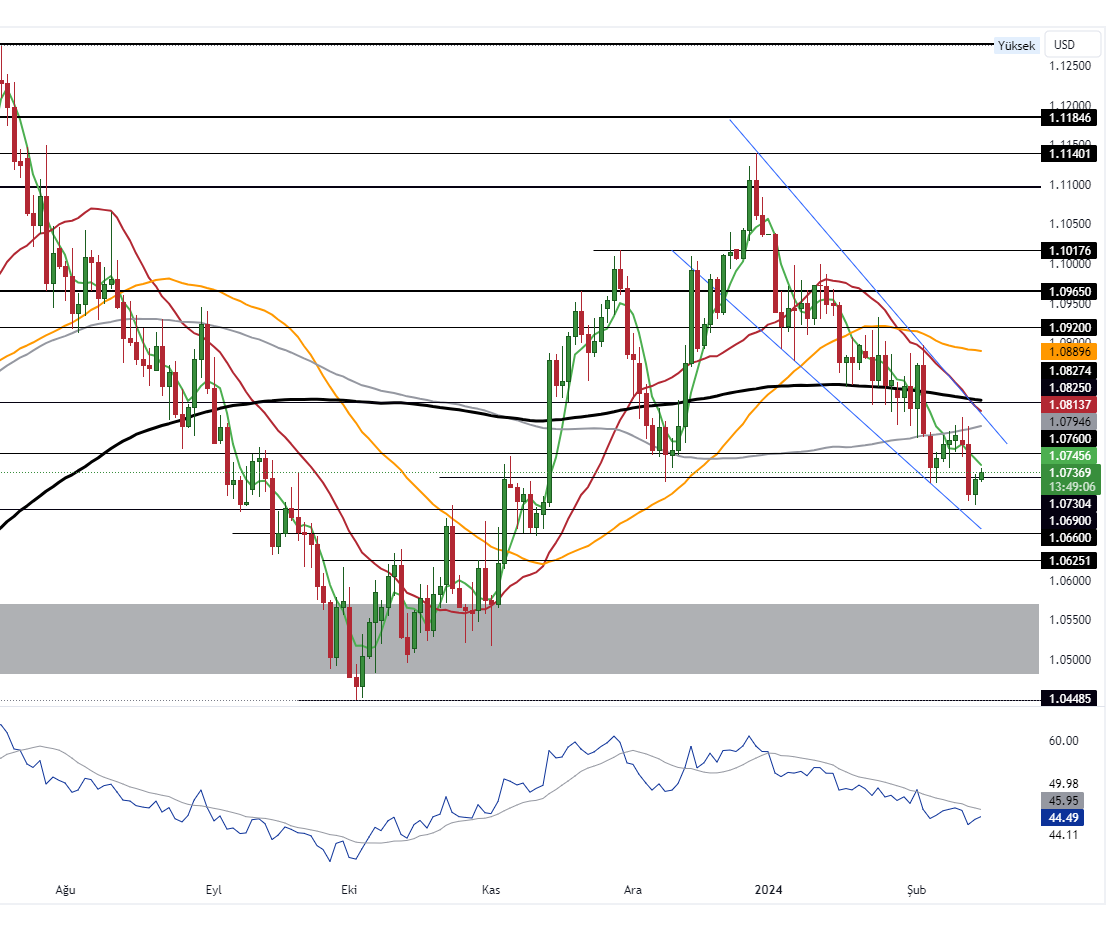
Task: Click the 2024 marker on time axis
Action: (768, 889)
